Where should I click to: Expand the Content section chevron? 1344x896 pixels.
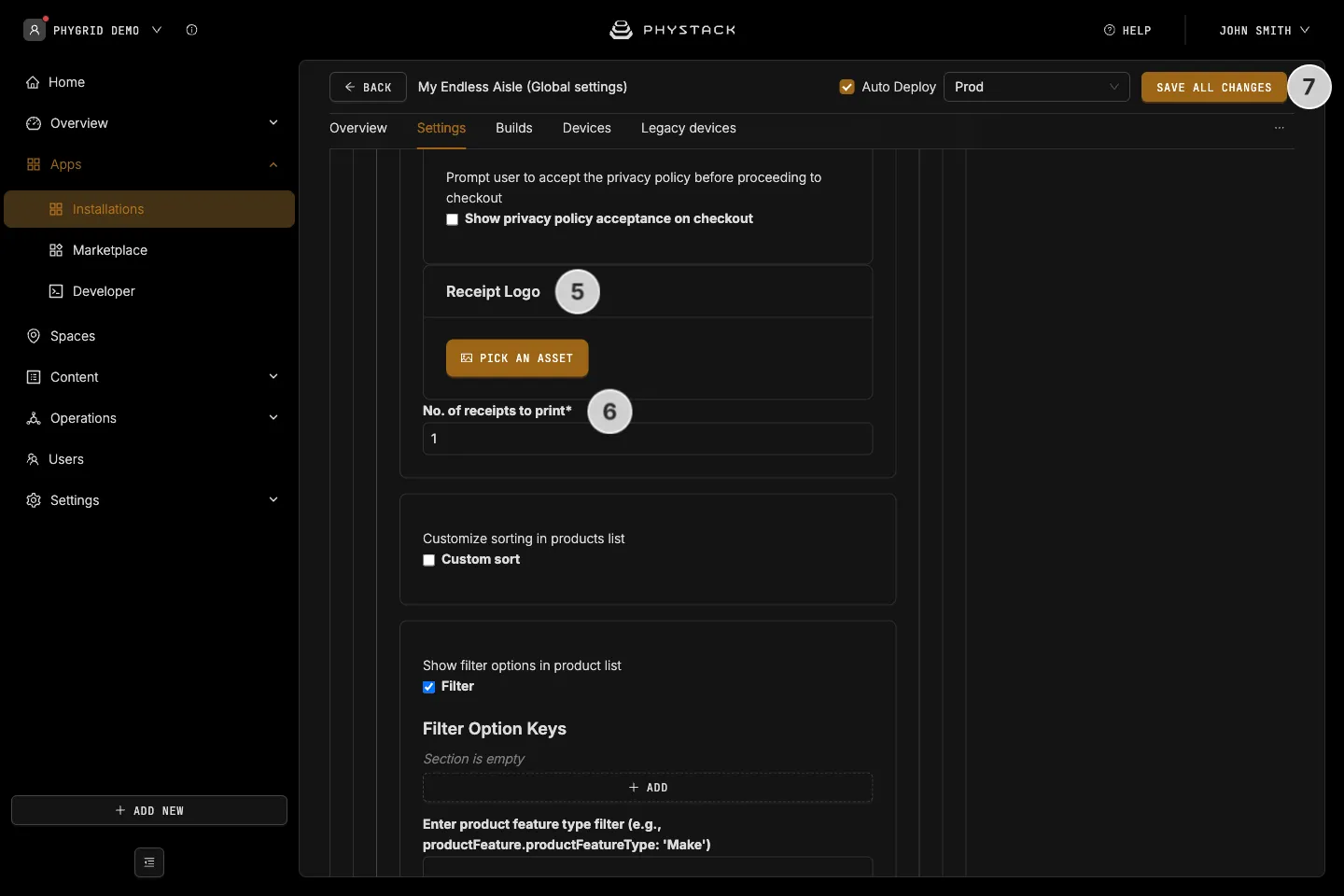click(x=273, y=377)
